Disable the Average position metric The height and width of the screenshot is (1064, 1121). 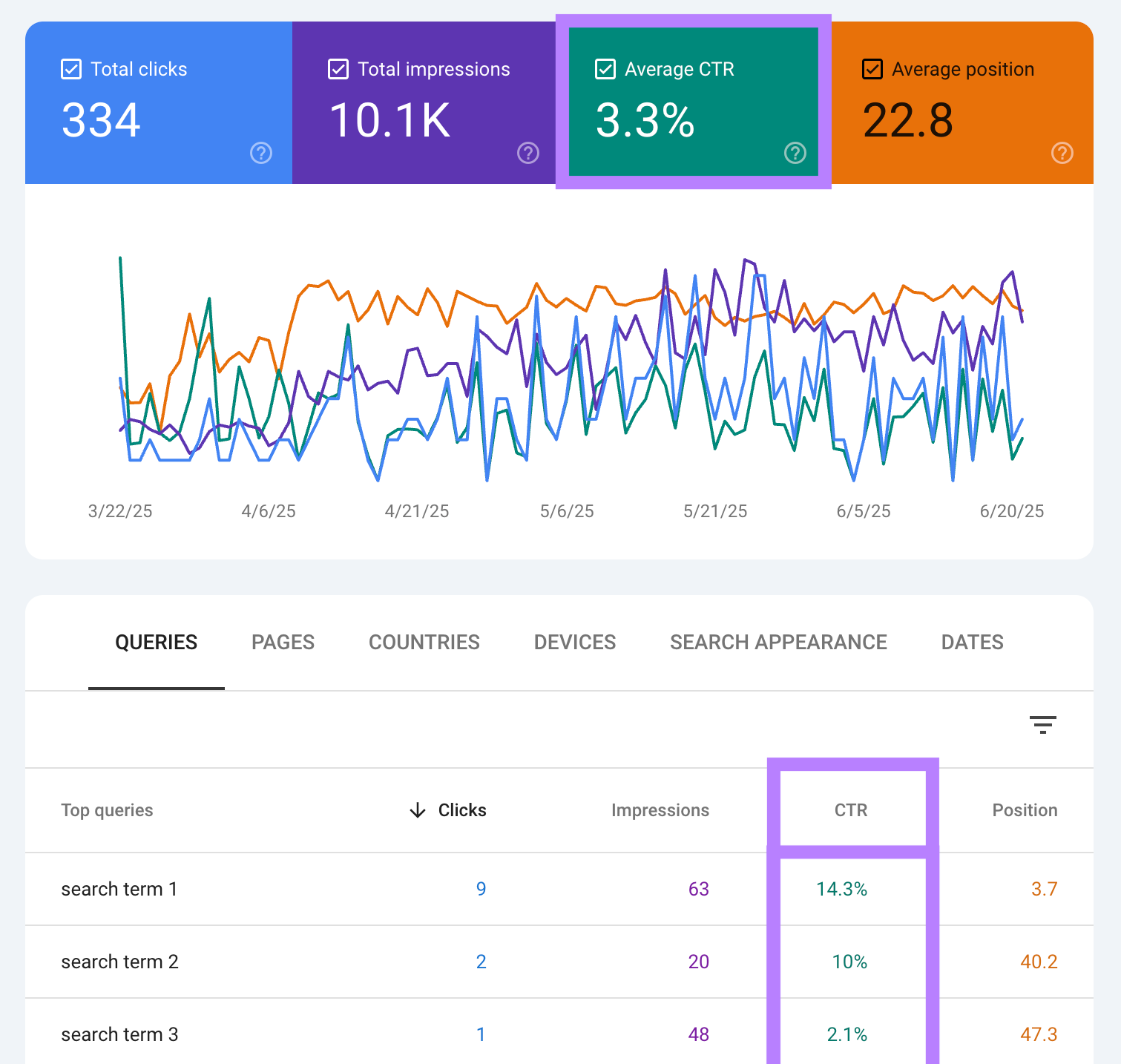(x=872, y=68)
